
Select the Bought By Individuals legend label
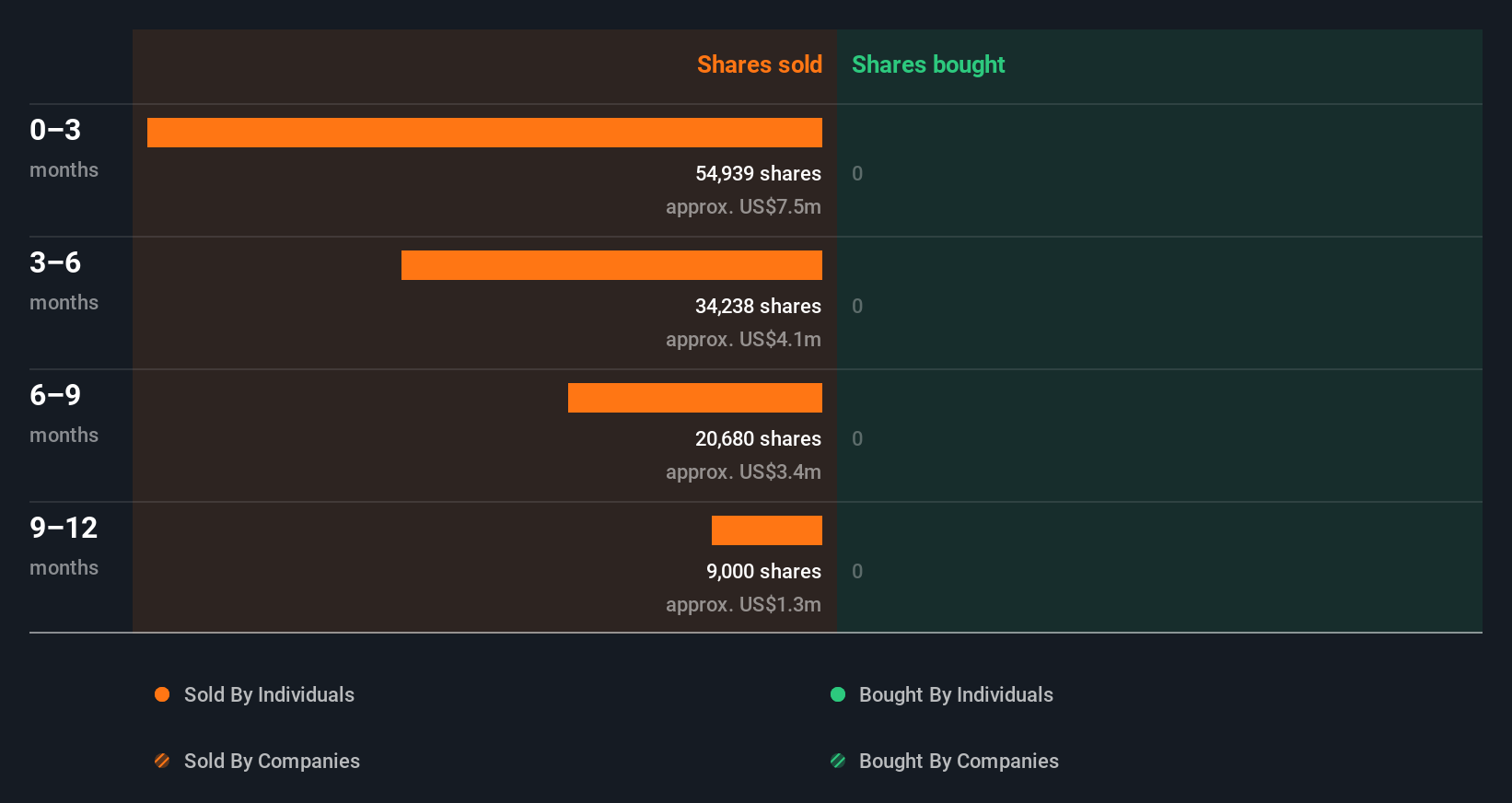pos(956,695)
